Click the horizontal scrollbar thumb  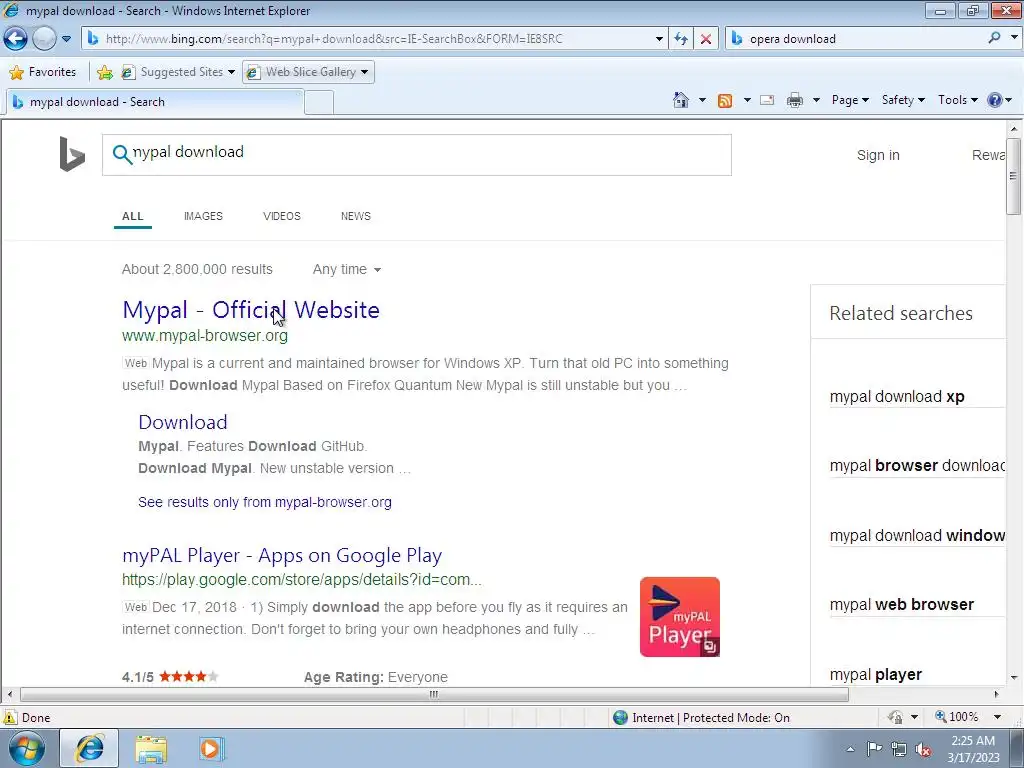[x=434, y=694]
